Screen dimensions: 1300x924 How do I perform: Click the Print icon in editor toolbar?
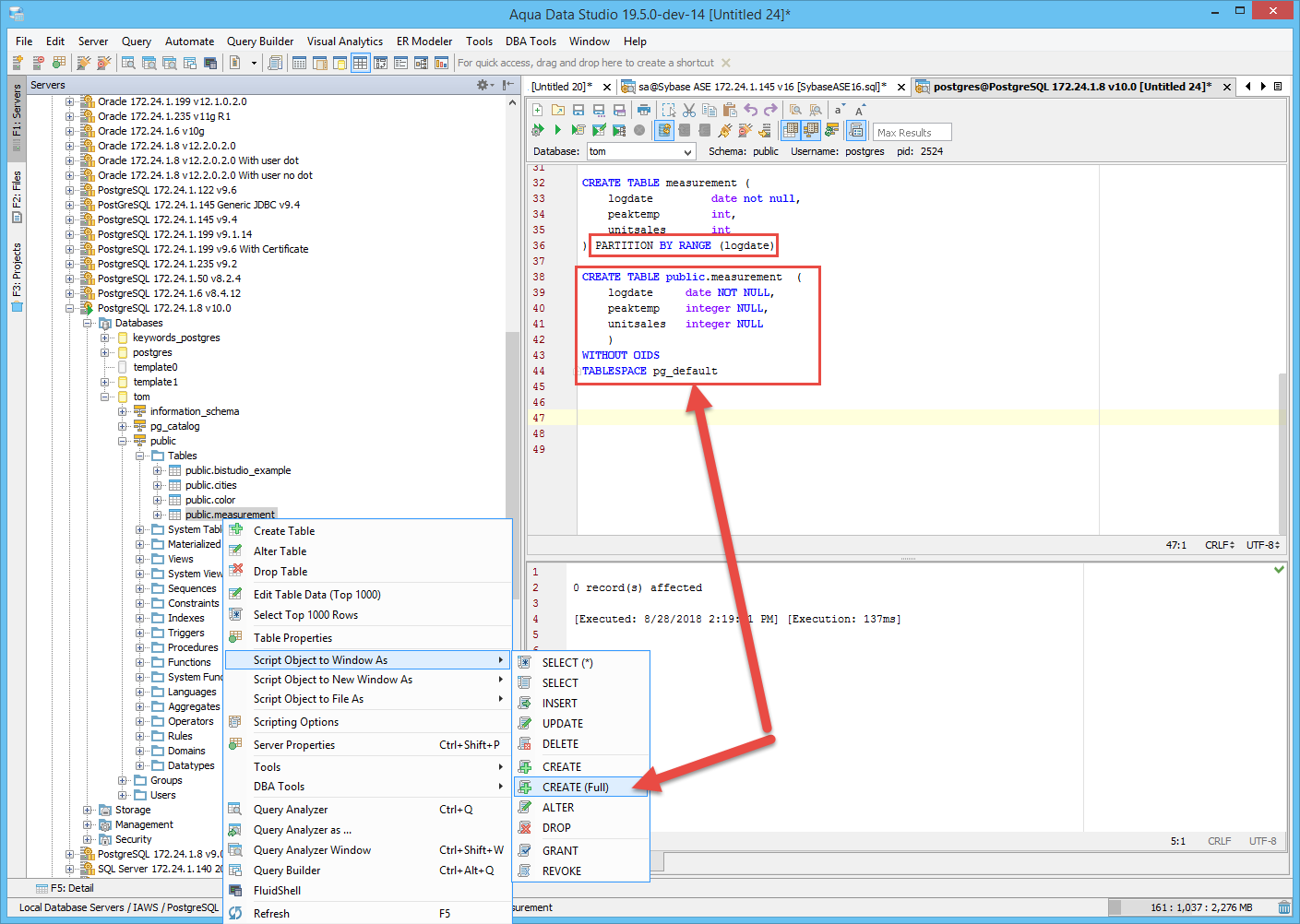click(643, 110)
